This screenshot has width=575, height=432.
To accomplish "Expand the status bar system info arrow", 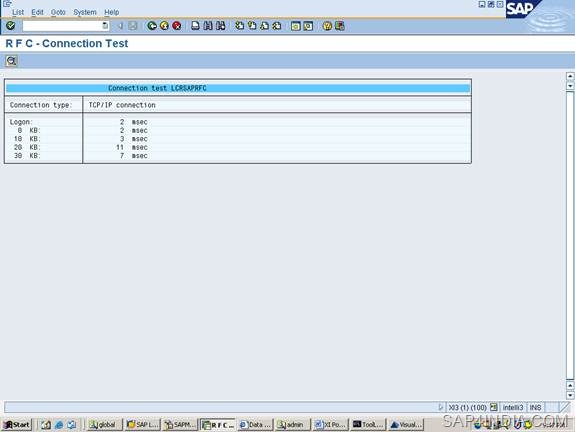I will click(440, 407).
